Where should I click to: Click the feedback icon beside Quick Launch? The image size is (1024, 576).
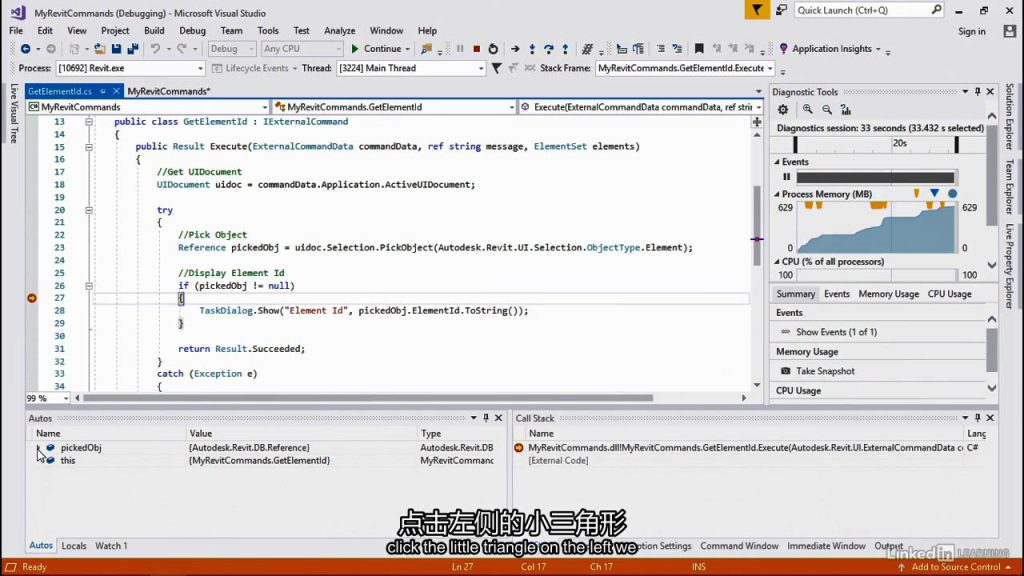click(781, 10)
